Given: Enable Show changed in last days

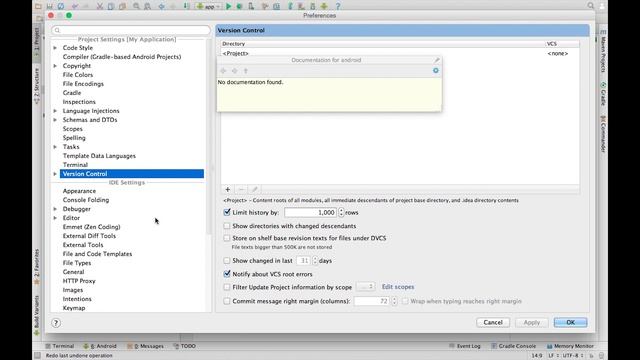Looking at the screenshot, I should [x=227, y=260].
